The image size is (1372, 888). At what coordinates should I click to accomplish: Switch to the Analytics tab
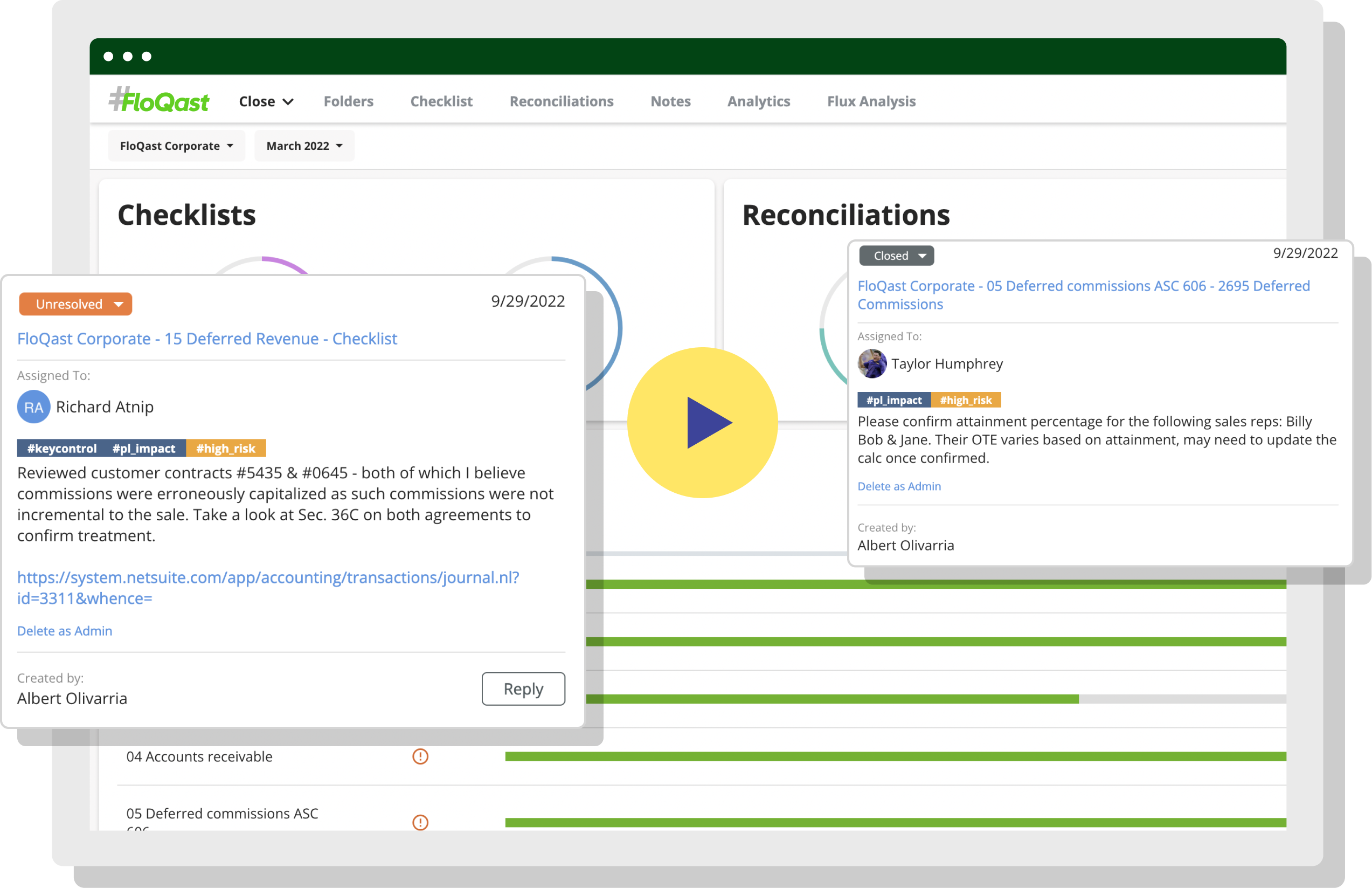[758, 101]
